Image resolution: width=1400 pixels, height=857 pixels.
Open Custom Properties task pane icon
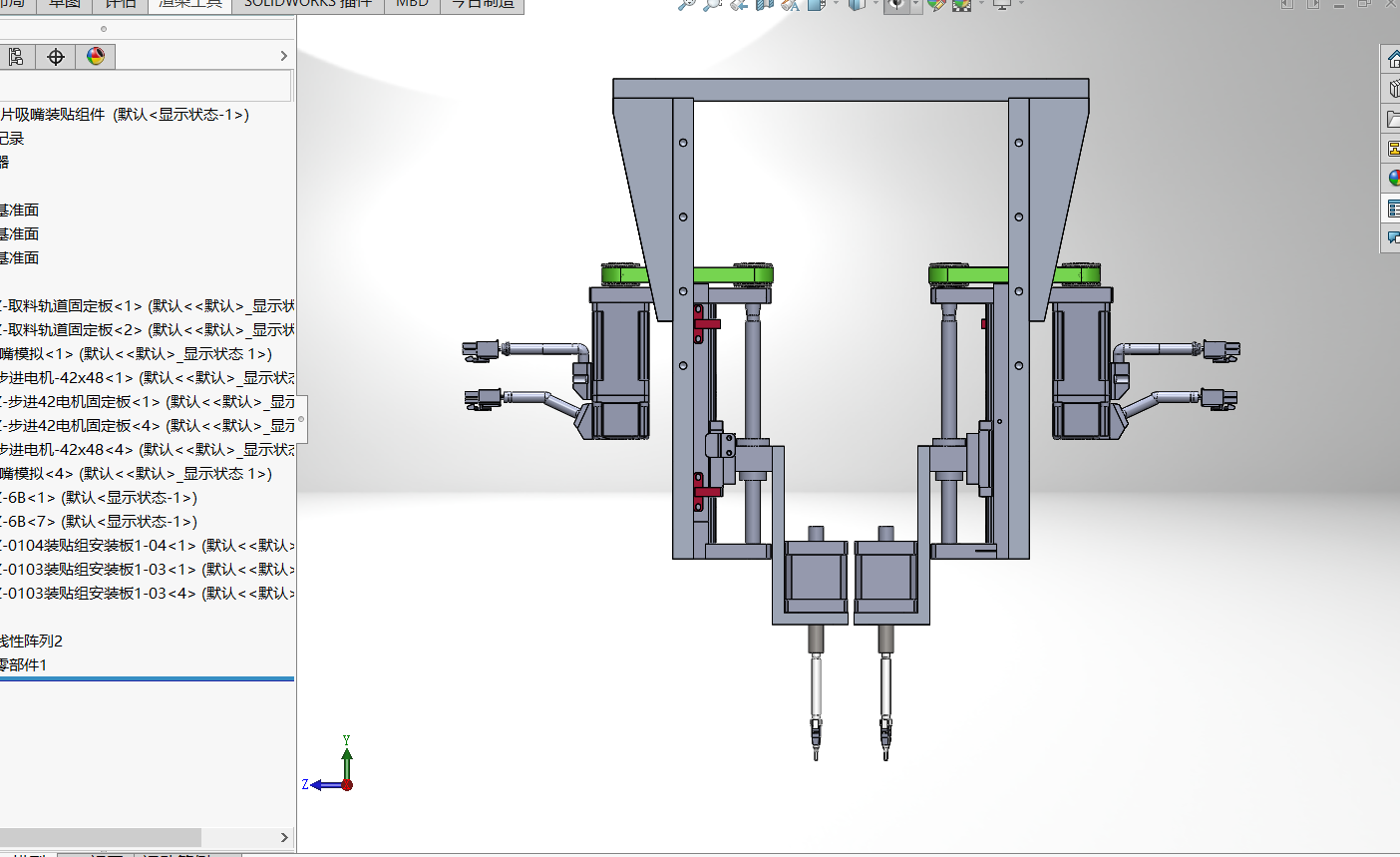pos(1393,209)
